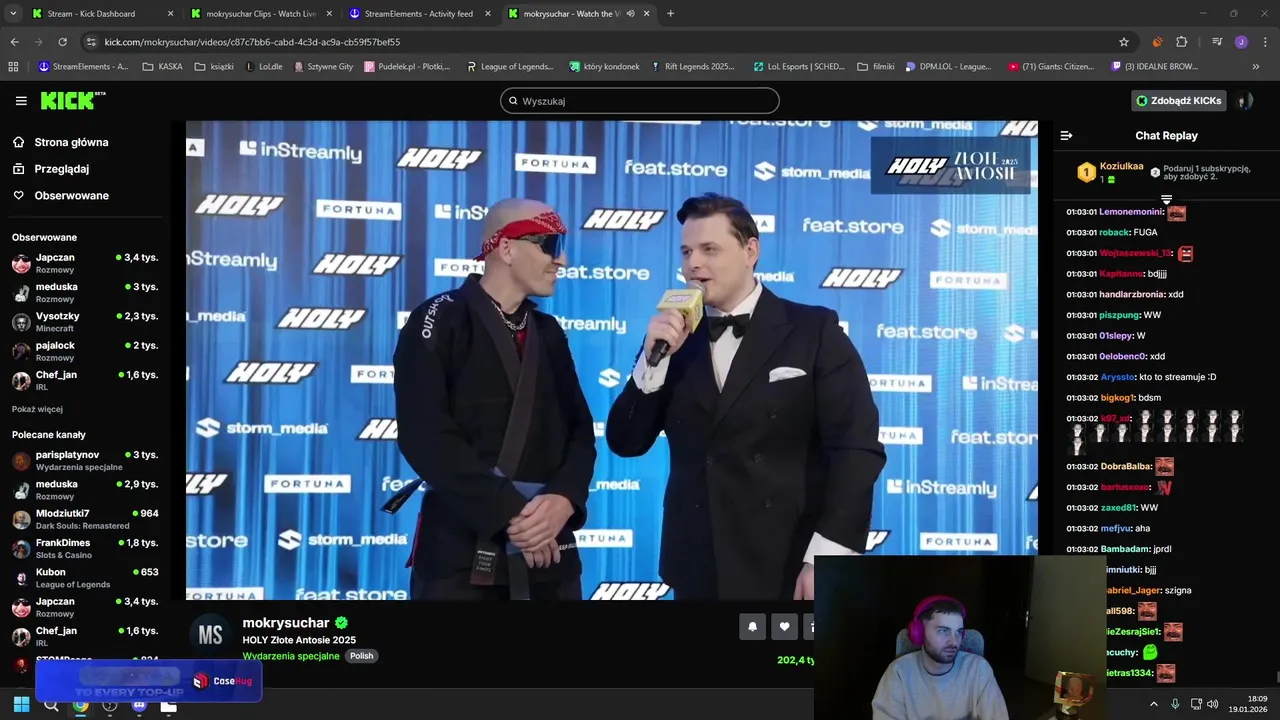Go to Strona główna
Screen dimensions: 1280x720
71,142
